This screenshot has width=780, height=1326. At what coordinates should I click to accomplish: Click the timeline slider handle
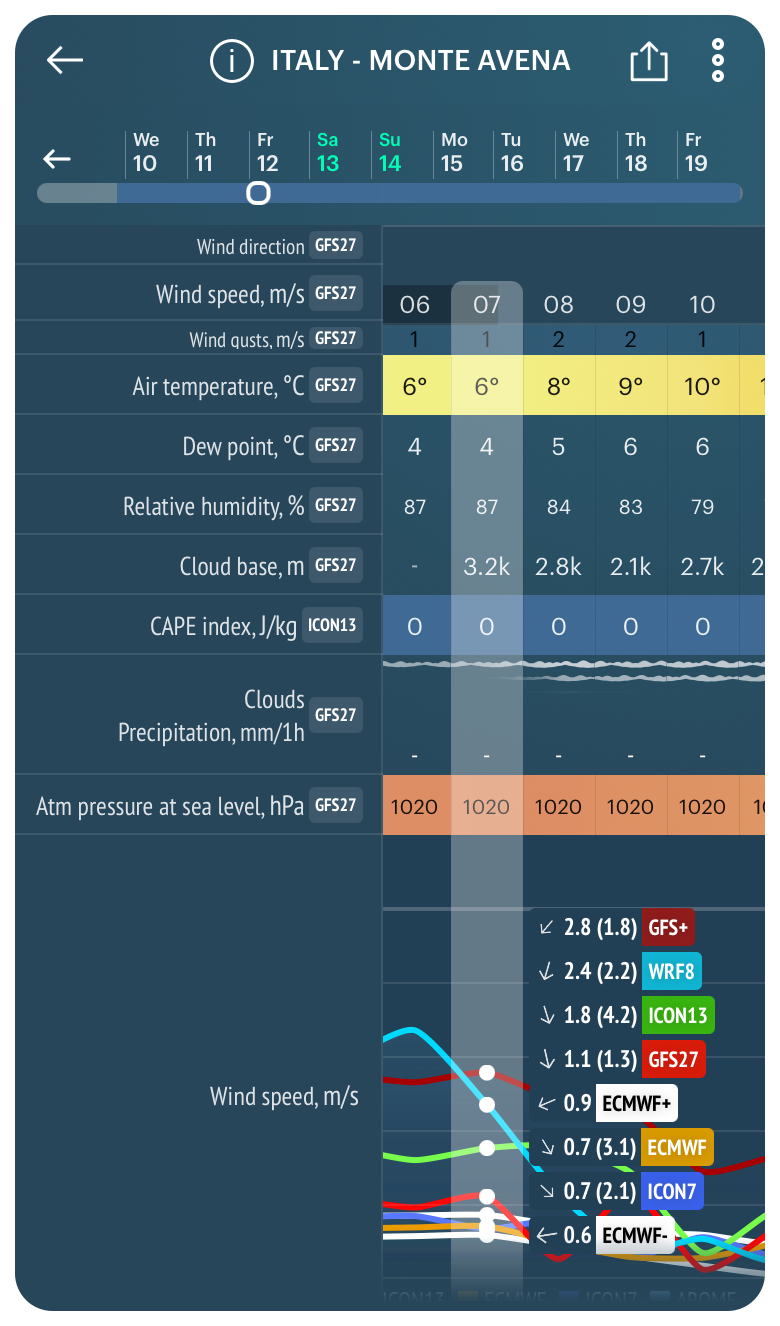click(x=258, y=193)
